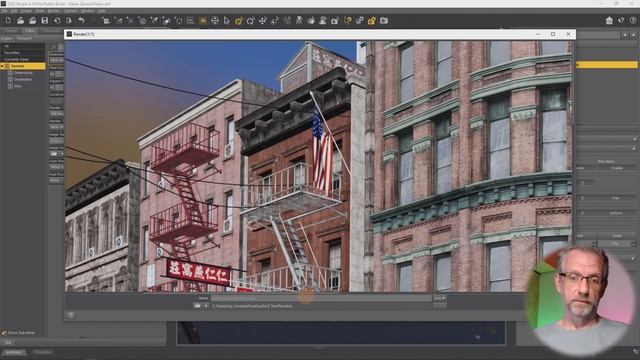Select the yellow highlighted Universal tool
This screenshot has width=640, height=360.
pos(238,20)
